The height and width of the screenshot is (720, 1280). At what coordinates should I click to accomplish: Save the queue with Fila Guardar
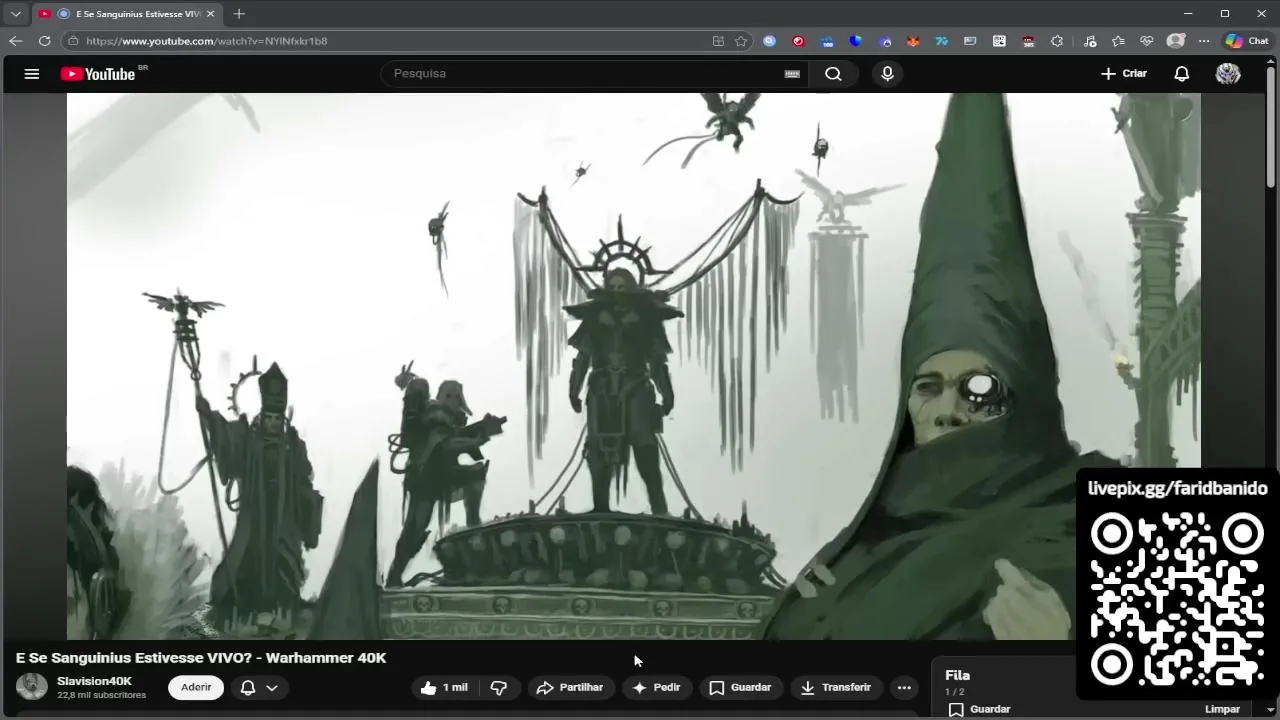(x=979, y=709)
